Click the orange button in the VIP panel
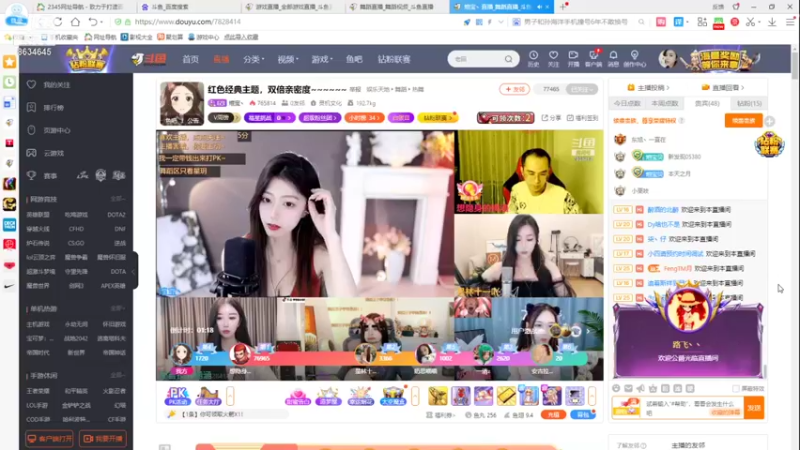The height and width of the screenshot is (450, 800). (743, 121)
